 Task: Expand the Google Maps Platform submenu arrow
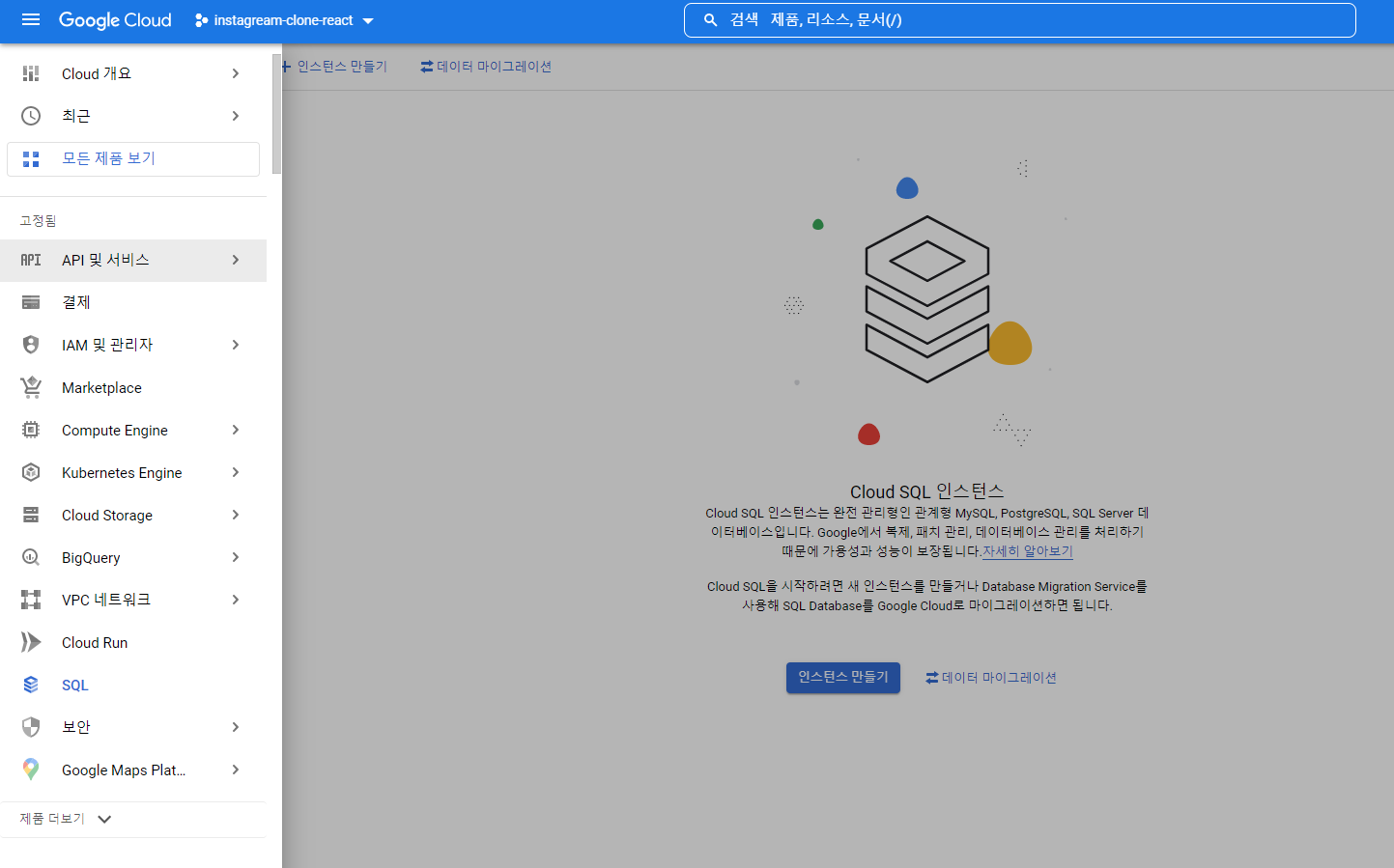(236, 770)
